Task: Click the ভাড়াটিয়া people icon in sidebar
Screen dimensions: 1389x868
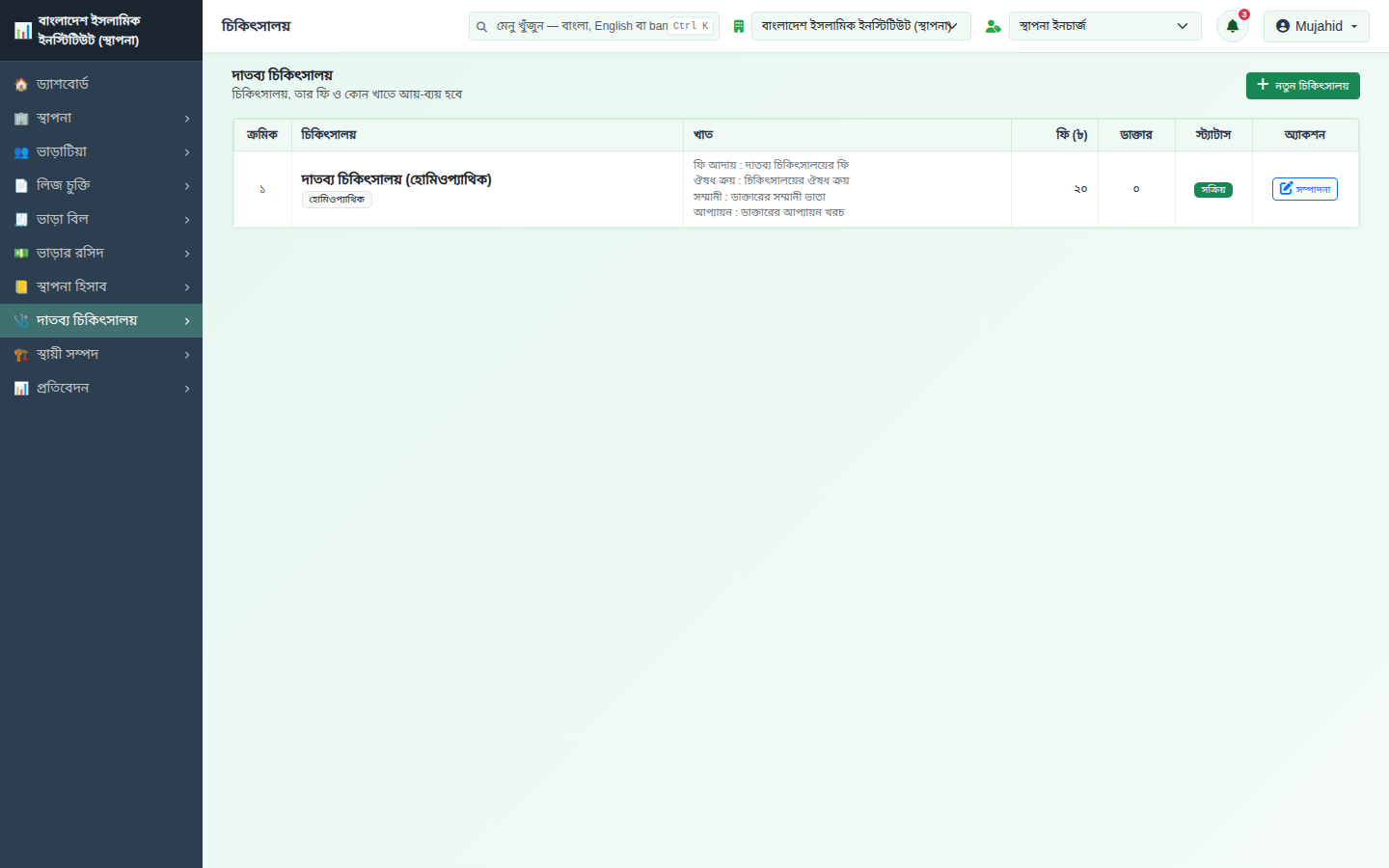Action: 21,152
